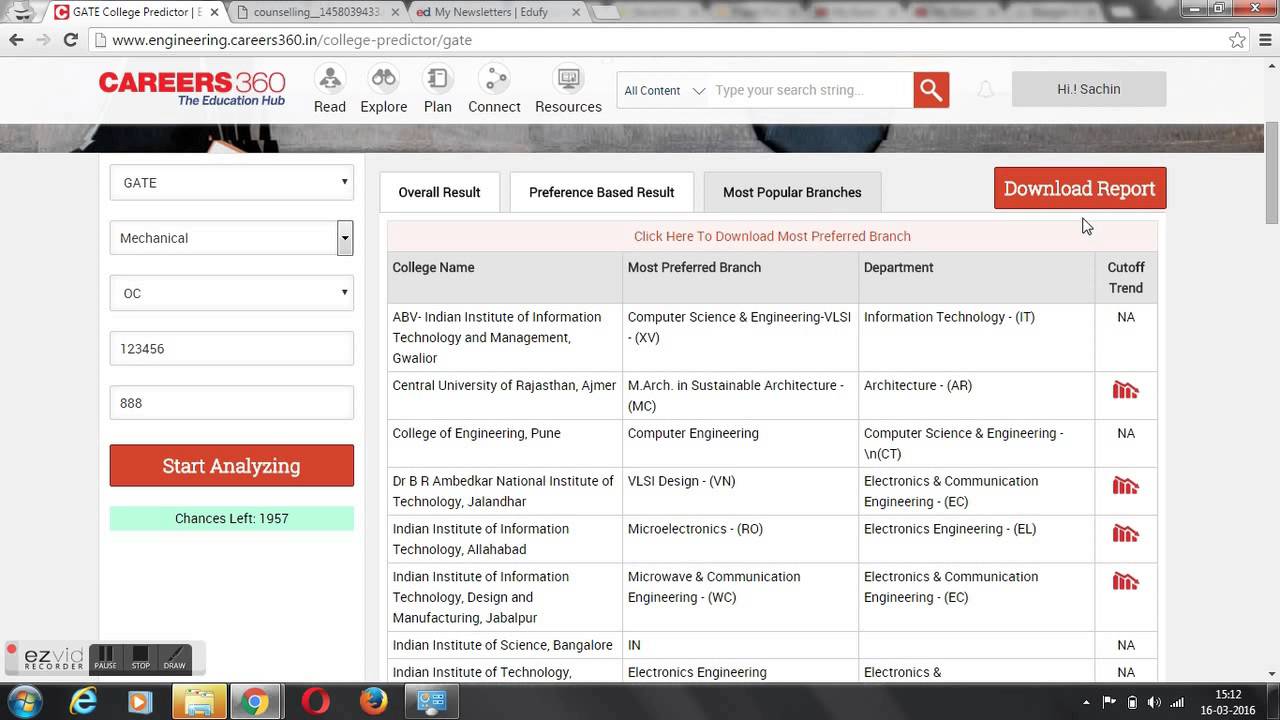
Task: View cutoff trend for IIIT Allahabad
Action: click(1126, 534)
